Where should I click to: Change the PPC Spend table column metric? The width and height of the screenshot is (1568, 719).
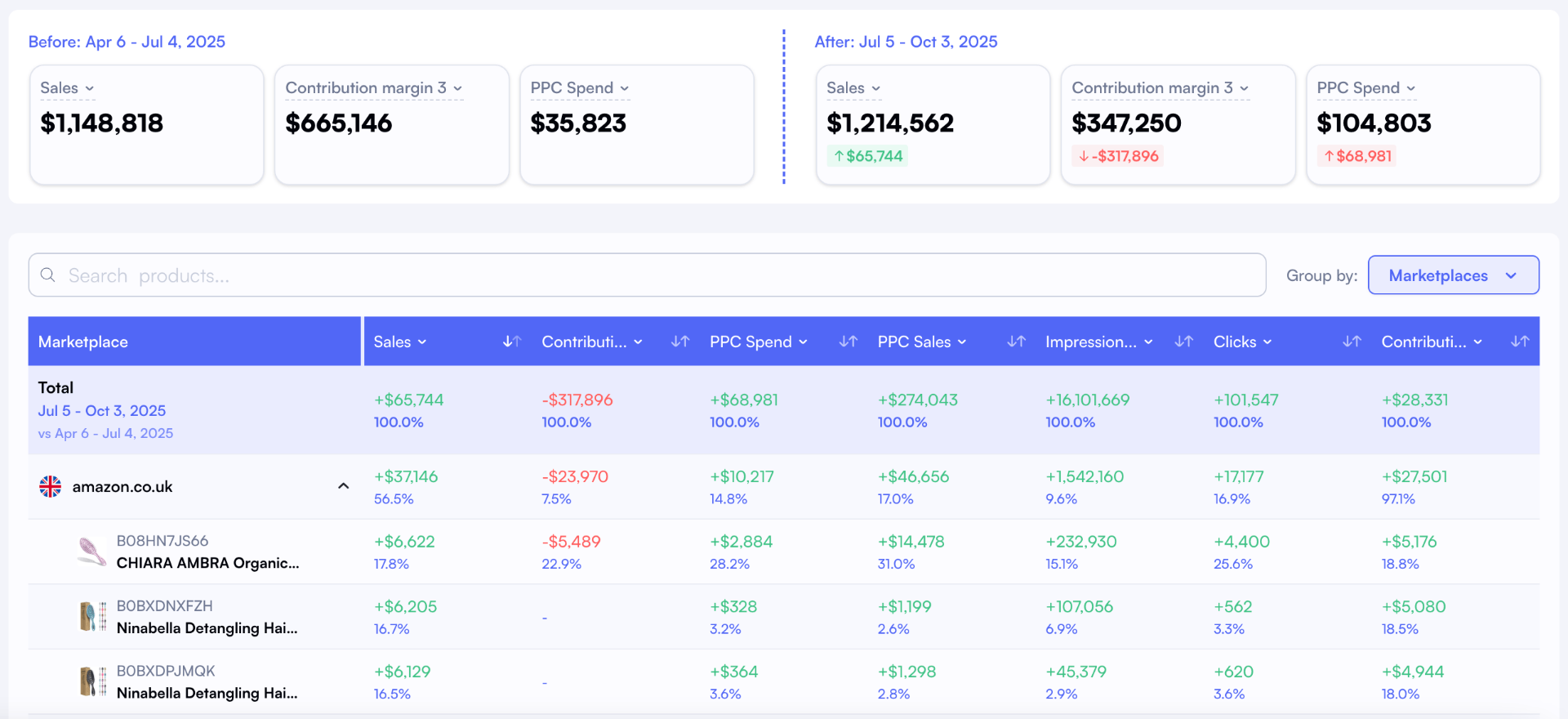pyautogui.click(x=759, y=342)
